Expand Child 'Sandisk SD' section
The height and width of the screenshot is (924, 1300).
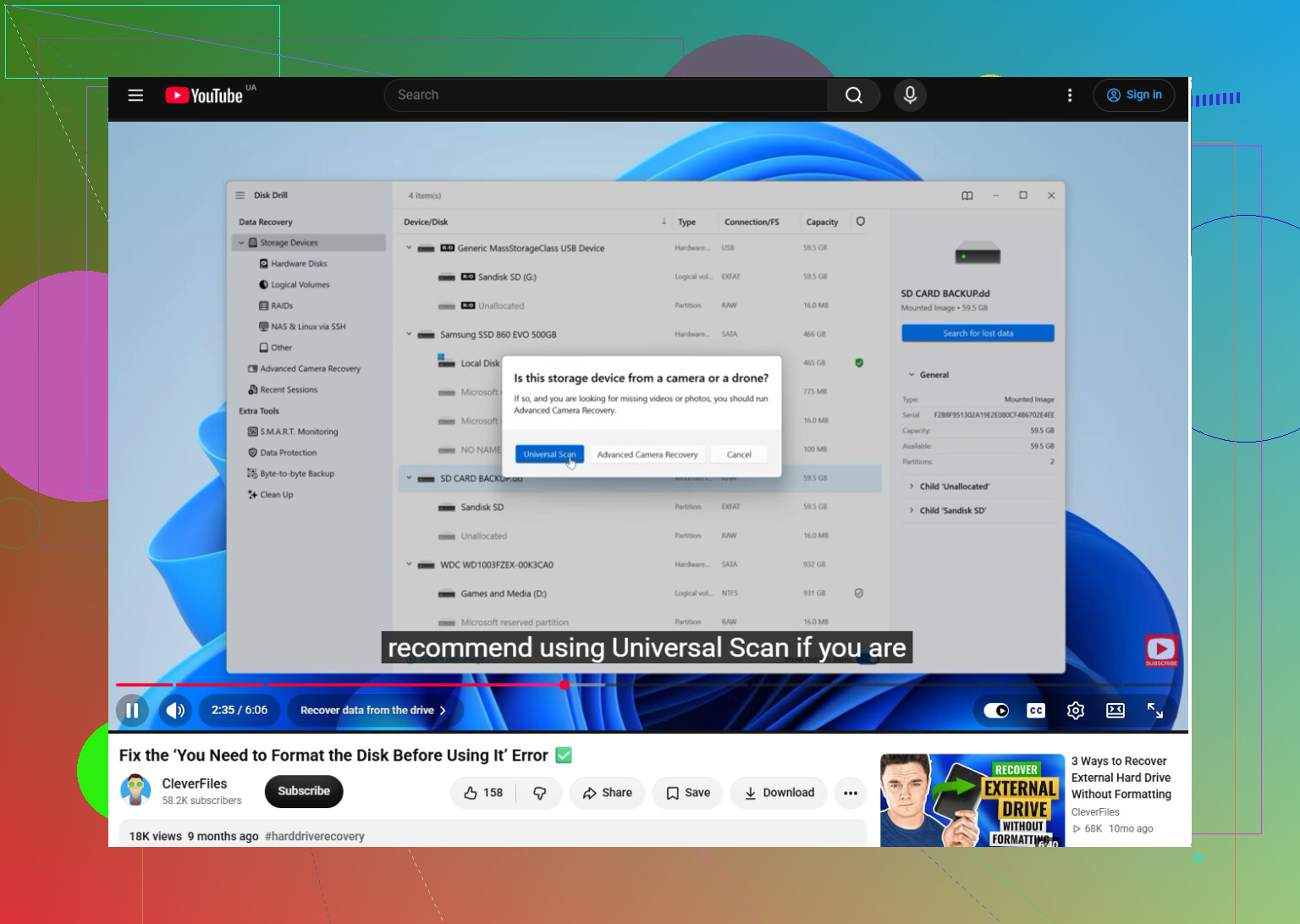[x=912, y=510]
